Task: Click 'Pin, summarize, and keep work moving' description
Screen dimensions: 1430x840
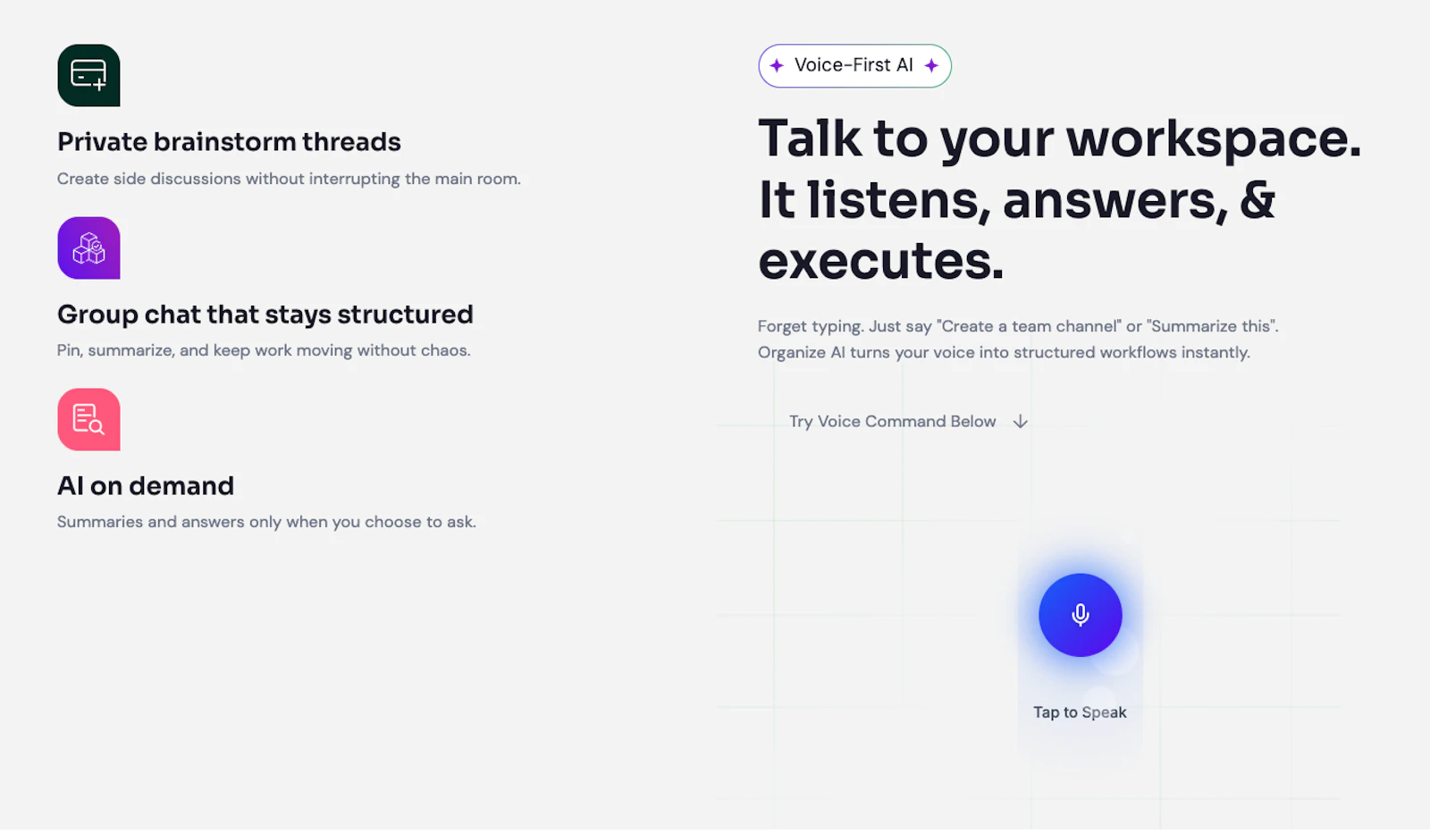Action: coord(264,350)
